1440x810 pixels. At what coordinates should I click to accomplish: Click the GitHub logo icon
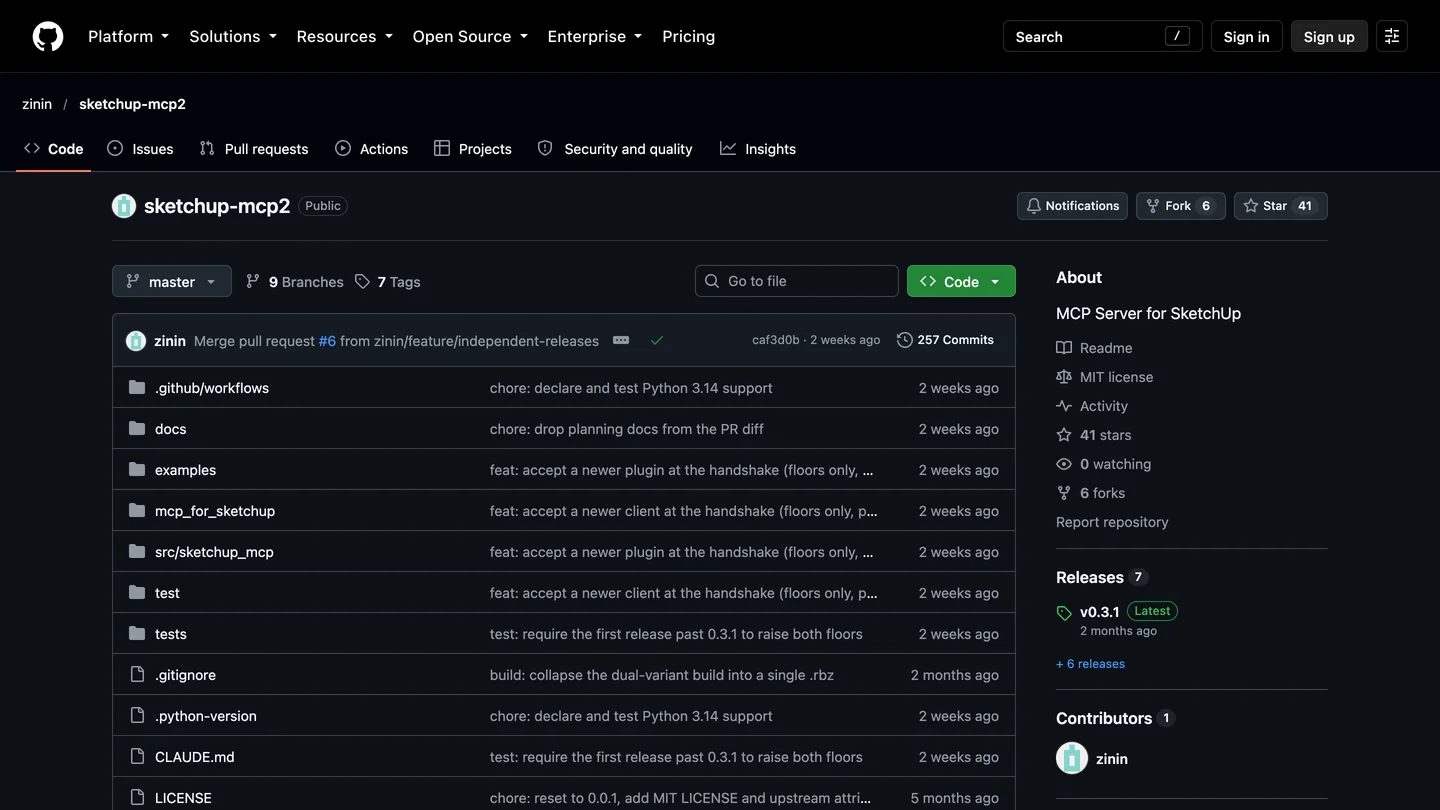48,36
